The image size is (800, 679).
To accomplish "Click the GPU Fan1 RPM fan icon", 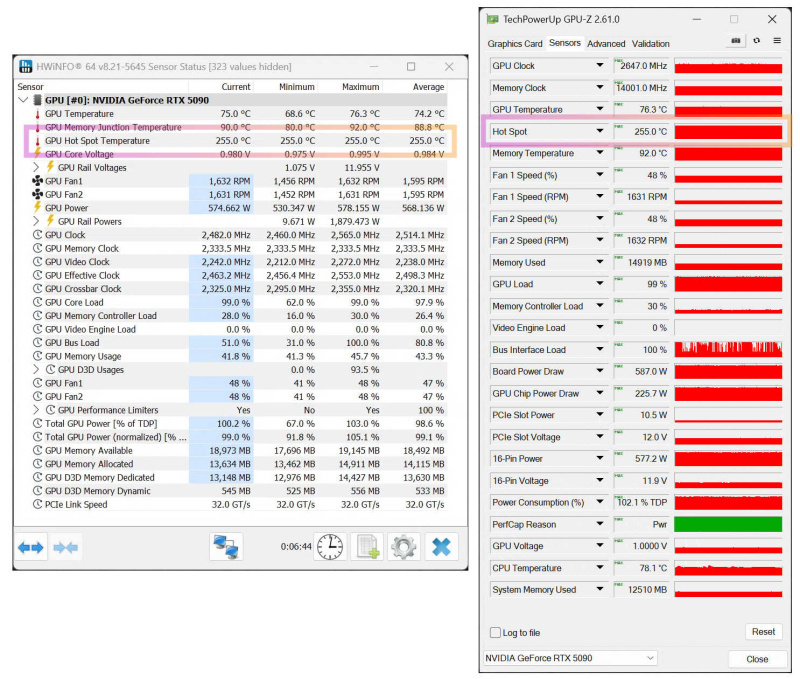I will pyautogui.click(x=37, y=181).
